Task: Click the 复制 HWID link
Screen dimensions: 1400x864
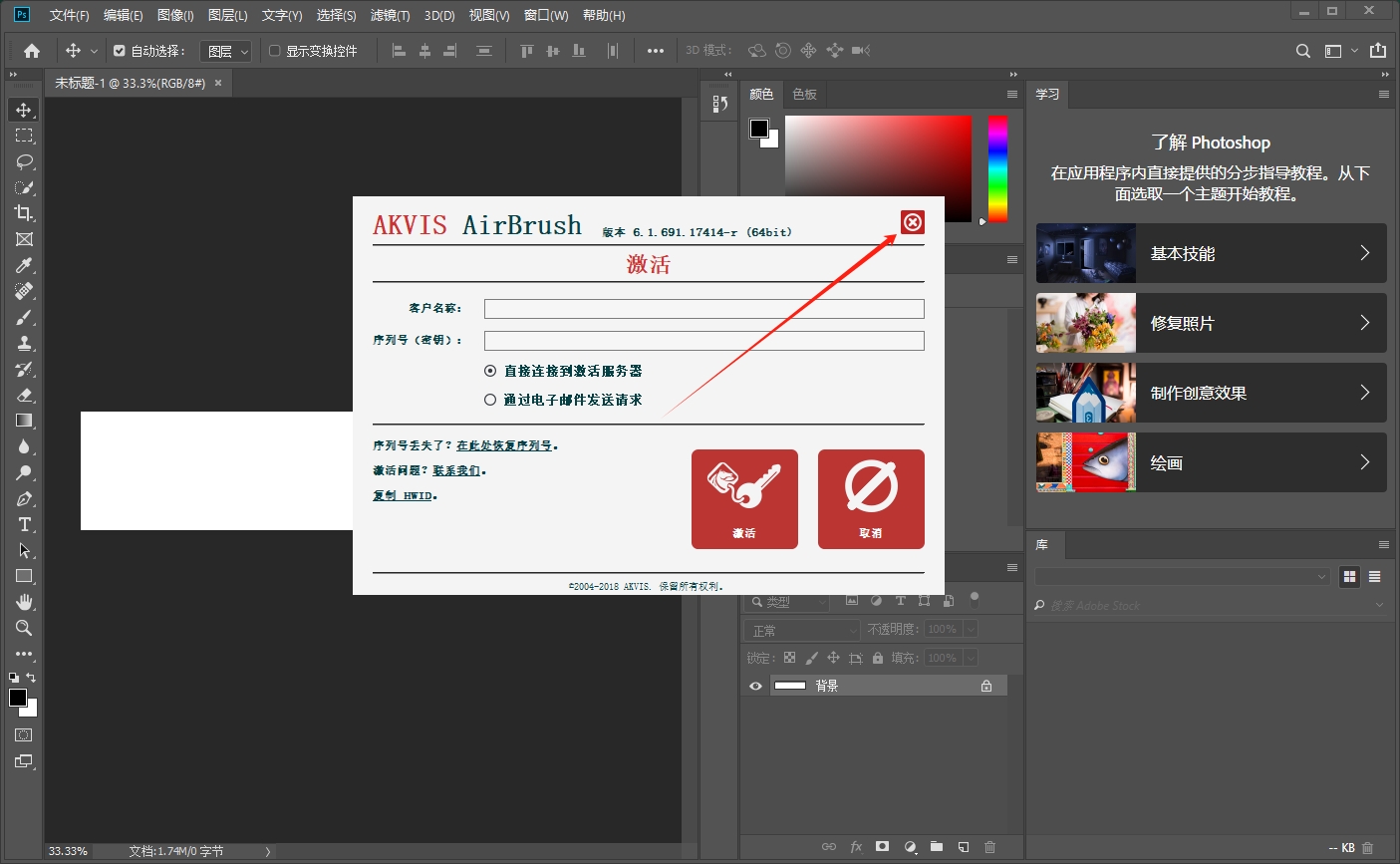Action: 403,495
